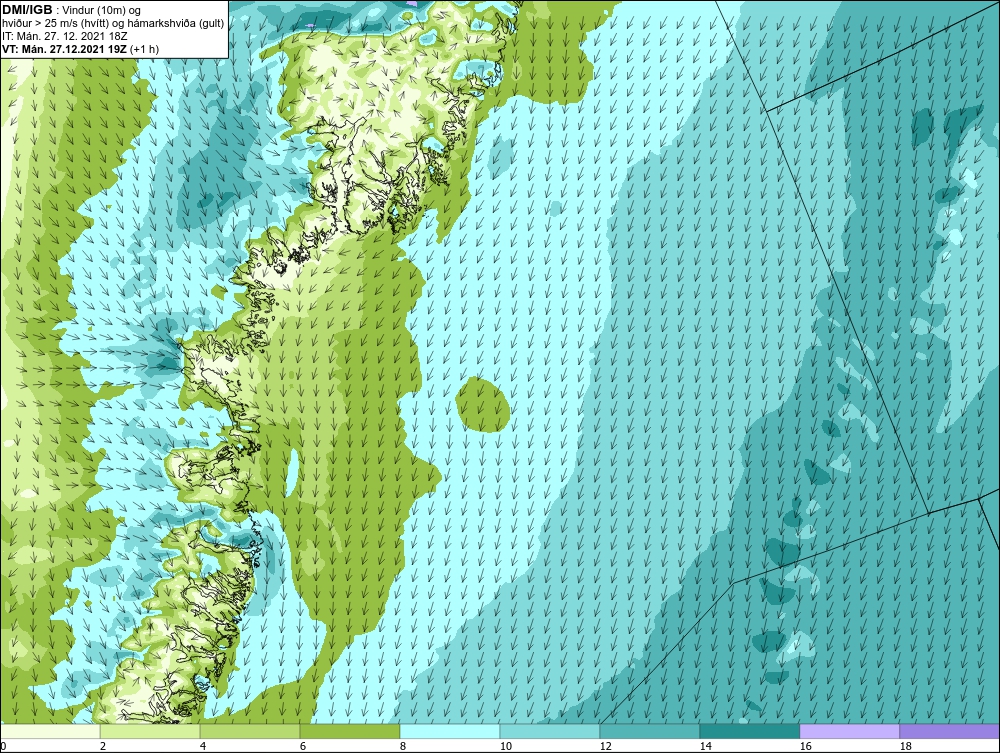Click the 8–10 m/s pale cyan swatch
This screenshot has height=753, width=1000.
click(x=450, y=731)
